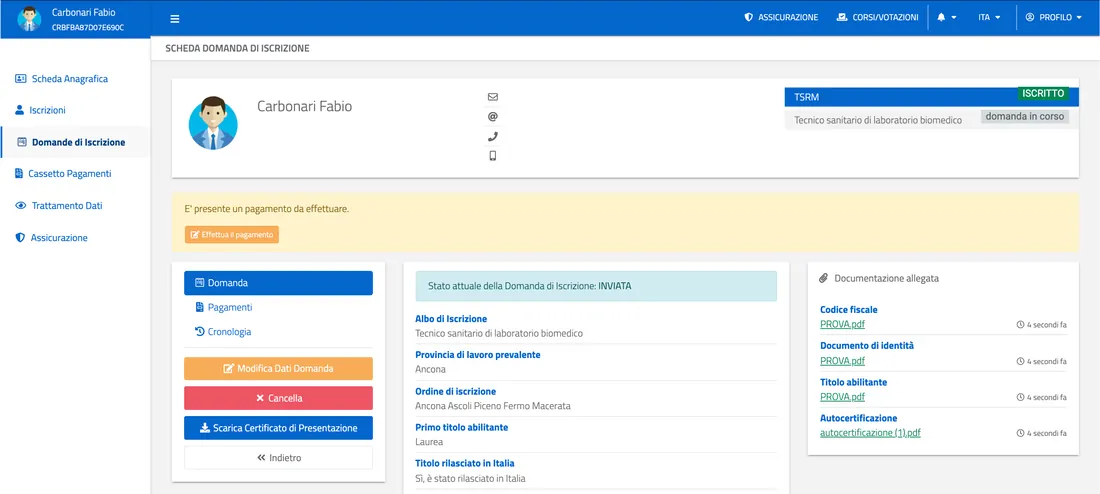This screenshot has height=494, width=1100.
Task: Click 'E' presente un pagamento da effettuare.' text
Action: (x=267, y=209)
